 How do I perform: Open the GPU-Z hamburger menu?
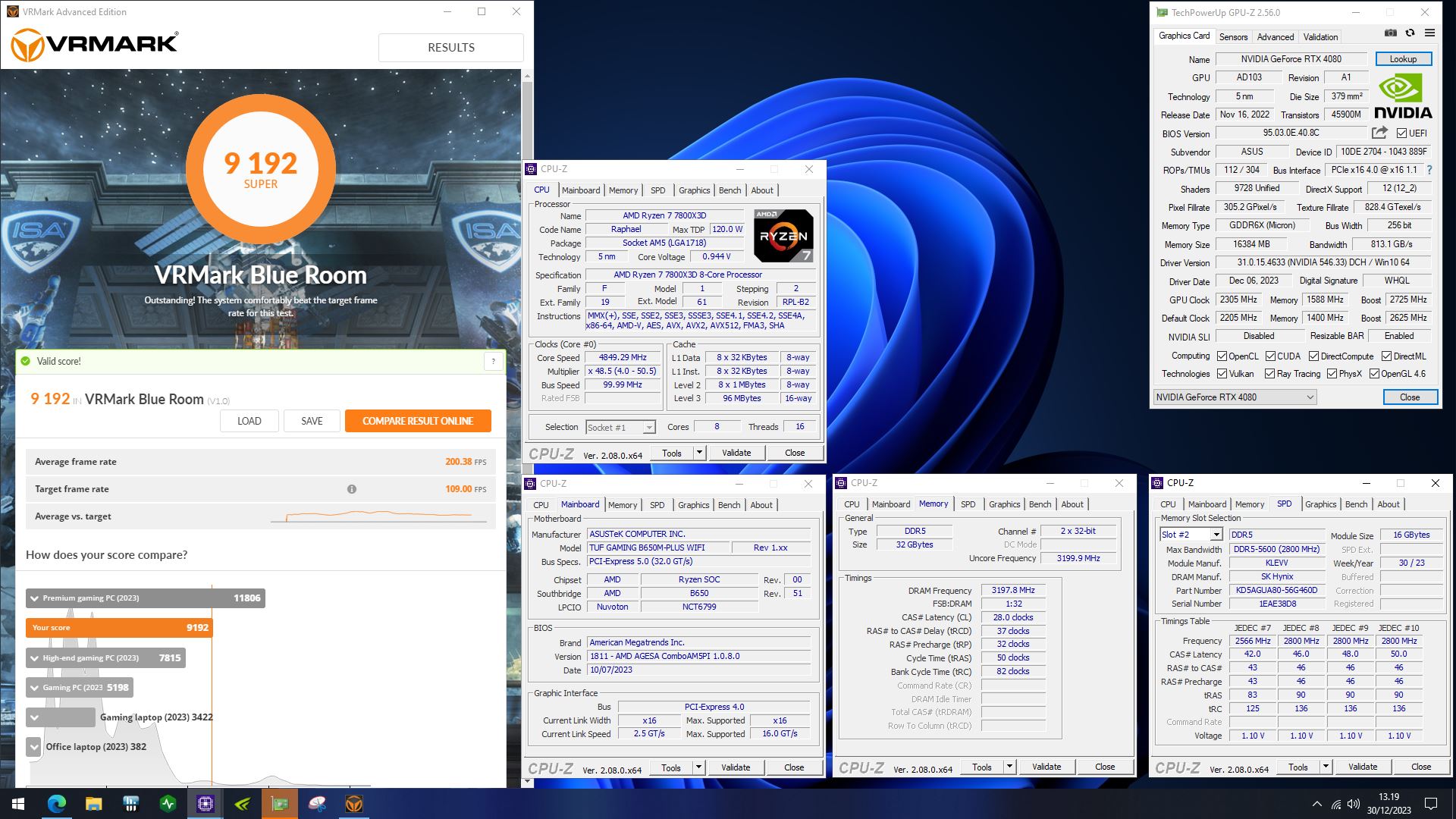tap(1429, 33)
